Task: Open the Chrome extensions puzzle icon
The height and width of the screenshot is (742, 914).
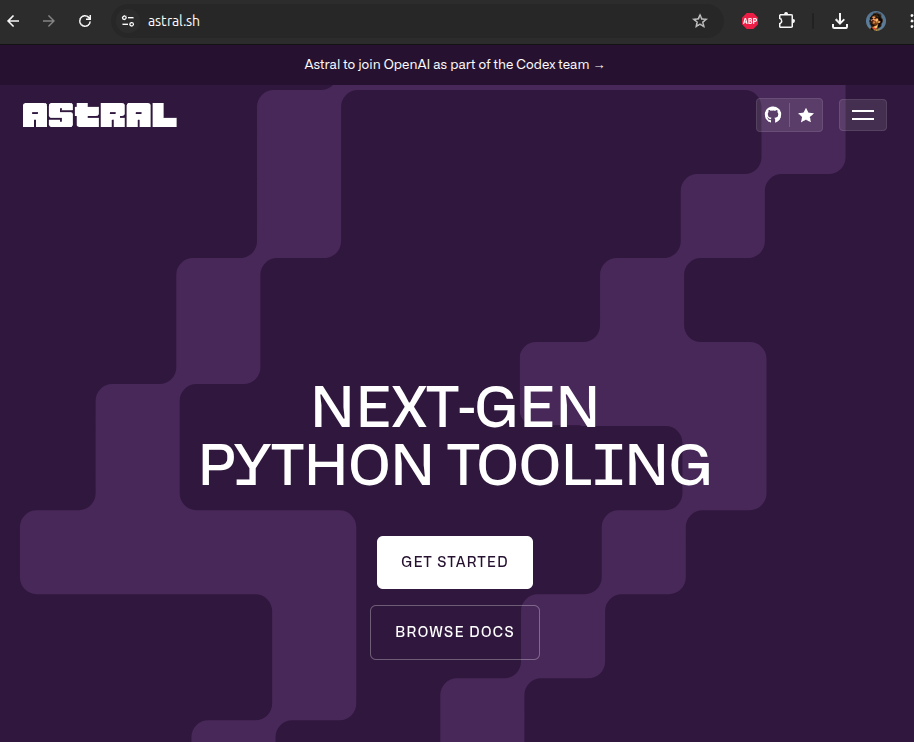Action: [x=786, y=21]
